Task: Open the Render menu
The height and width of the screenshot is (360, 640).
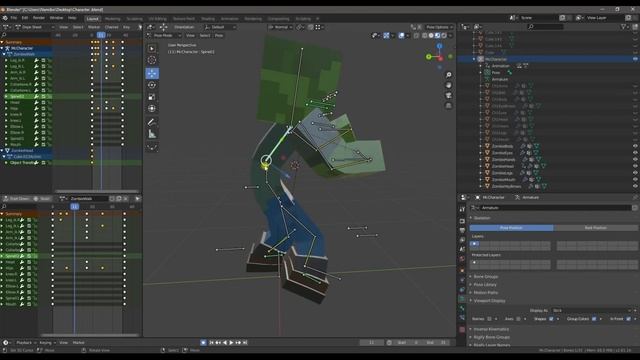Action: click(x=39, y=18)
